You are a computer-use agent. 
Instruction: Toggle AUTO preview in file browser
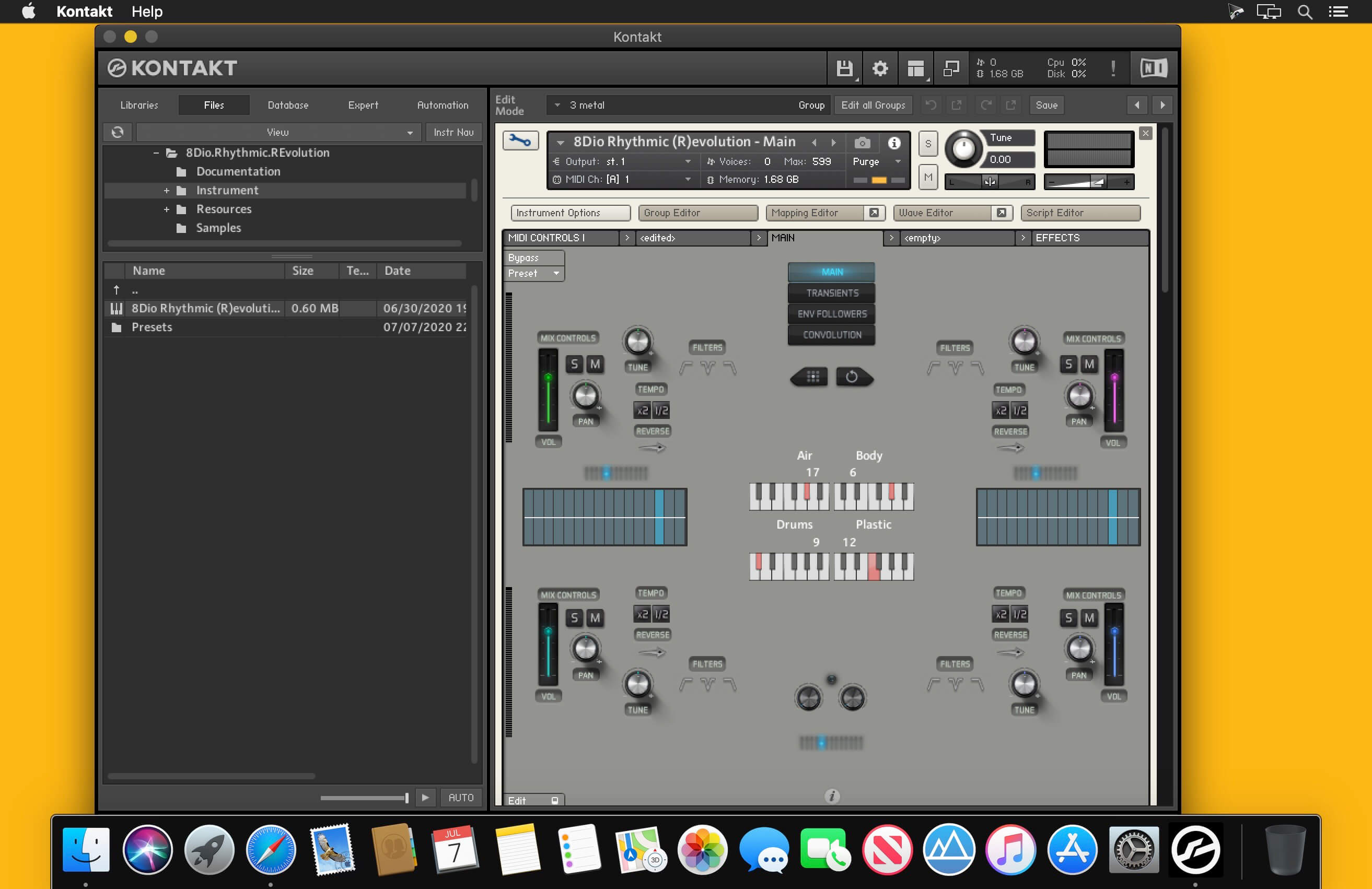461,798
